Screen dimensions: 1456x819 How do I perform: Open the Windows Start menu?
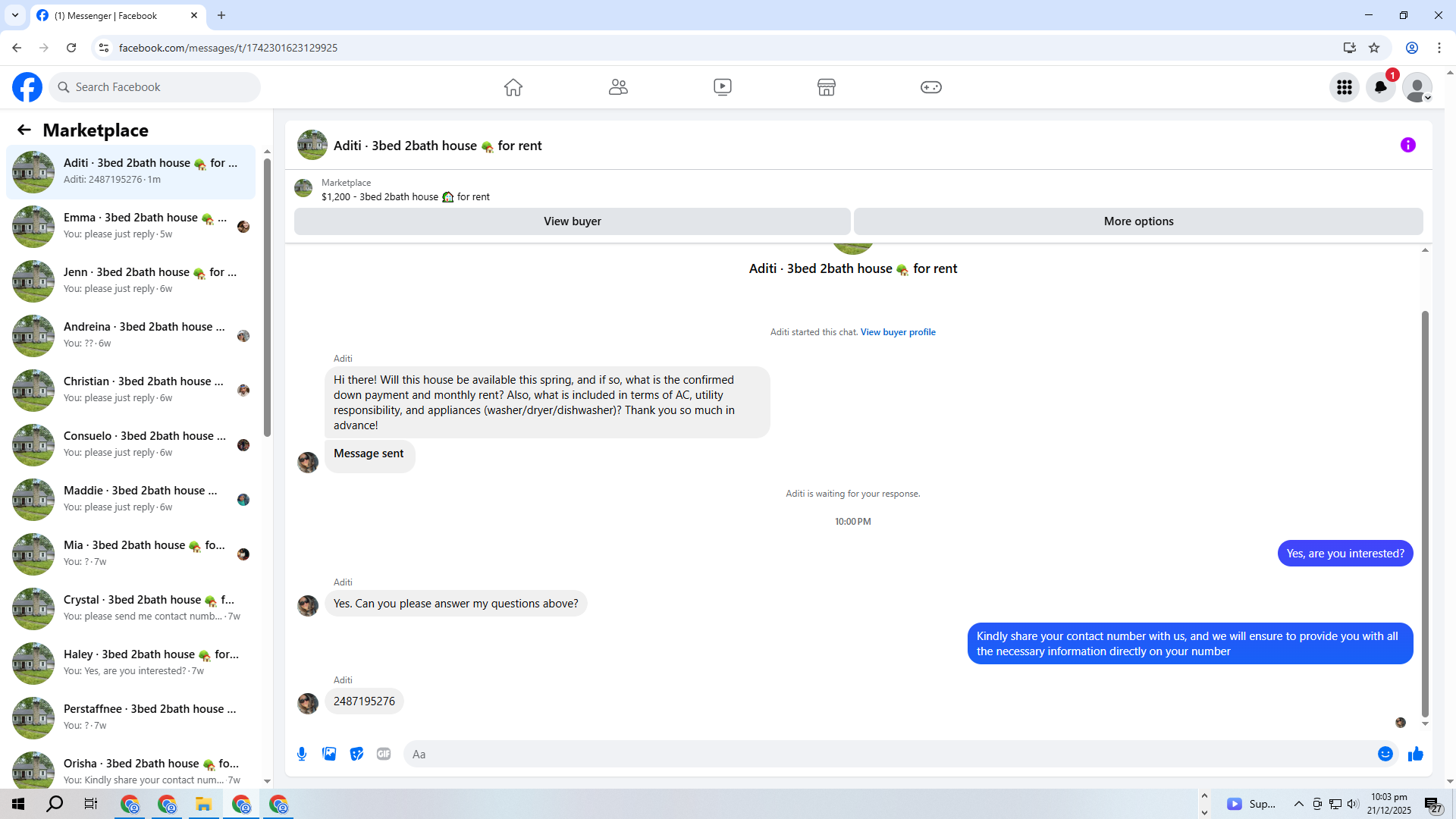click(x=18, y=804)
